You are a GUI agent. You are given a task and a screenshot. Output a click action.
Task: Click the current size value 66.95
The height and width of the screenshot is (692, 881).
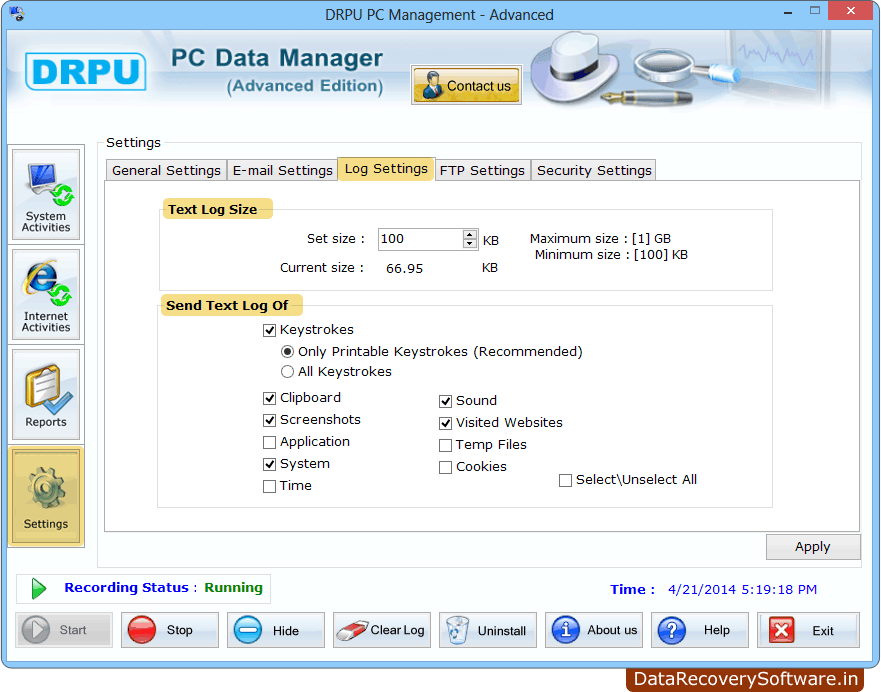click(x=405, y=268)
